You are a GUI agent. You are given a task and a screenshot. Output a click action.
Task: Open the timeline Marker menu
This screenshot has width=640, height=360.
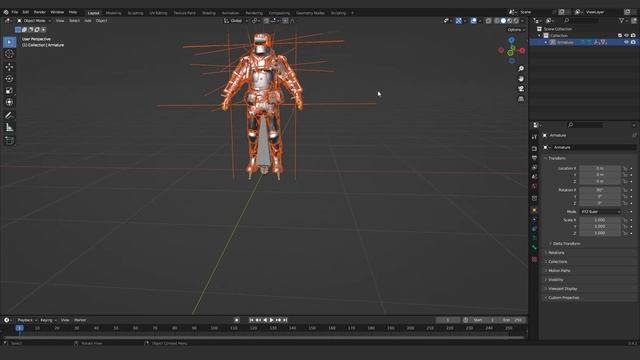(80, 320)
